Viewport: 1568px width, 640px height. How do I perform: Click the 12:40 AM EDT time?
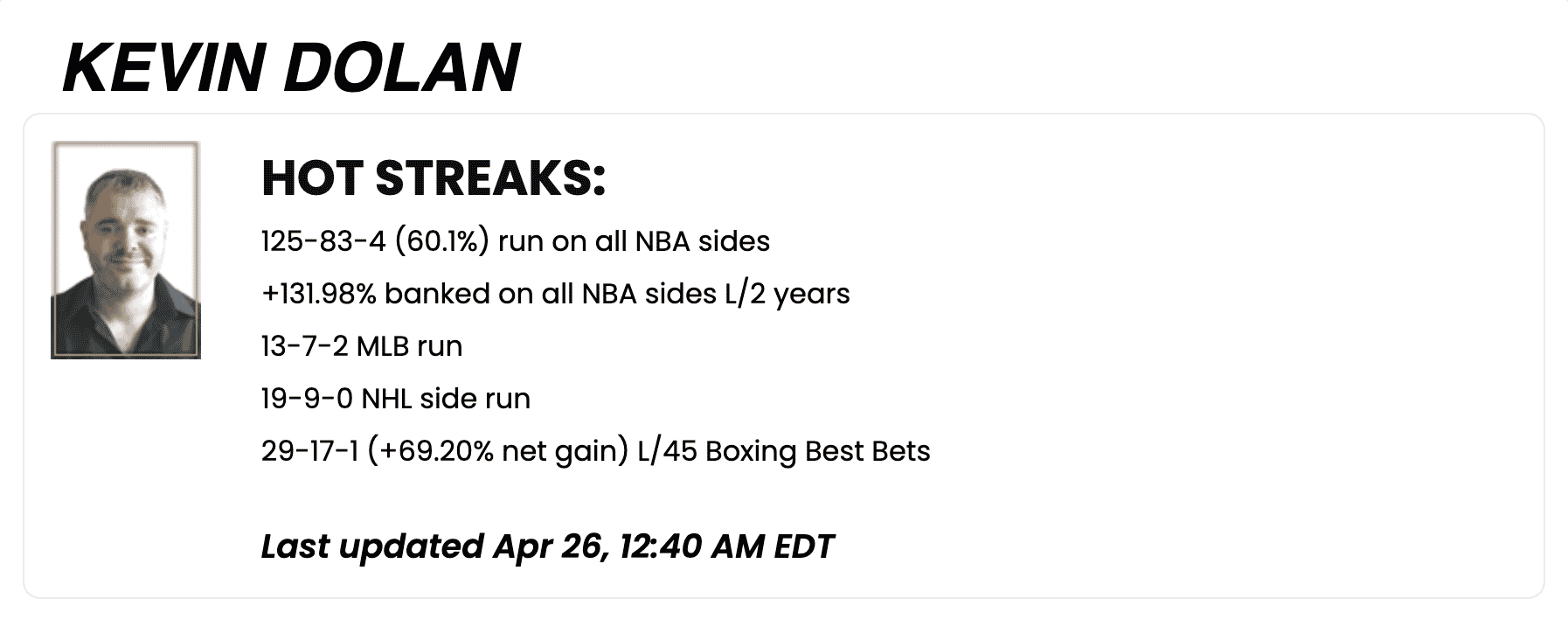pyautogui.click(x=727, y=546)
